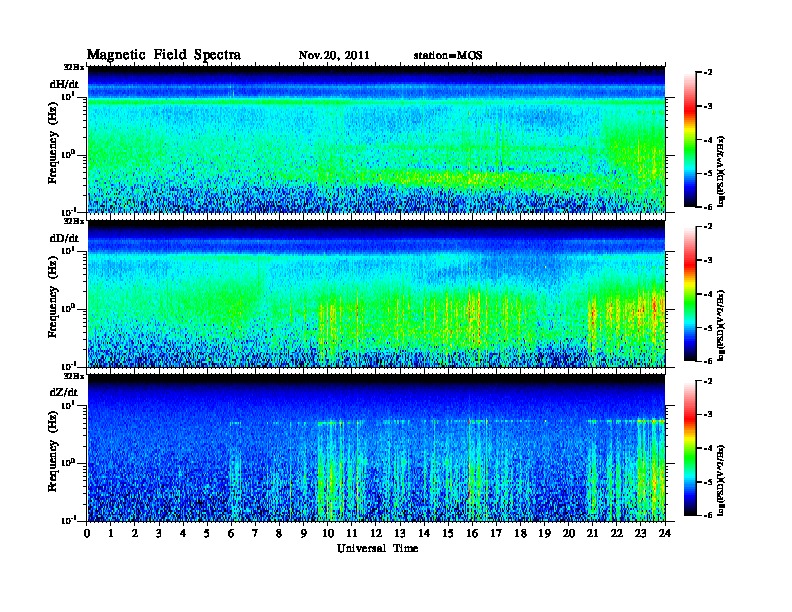Click the dZ/dt spectrogram plot
792x612 pixels.
[x=376, y=448]
